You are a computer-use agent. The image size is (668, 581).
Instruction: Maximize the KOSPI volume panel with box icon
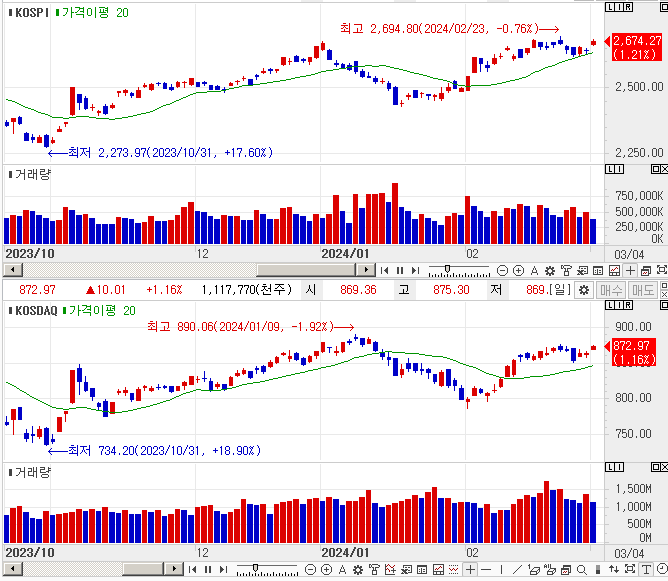(656, 169)
